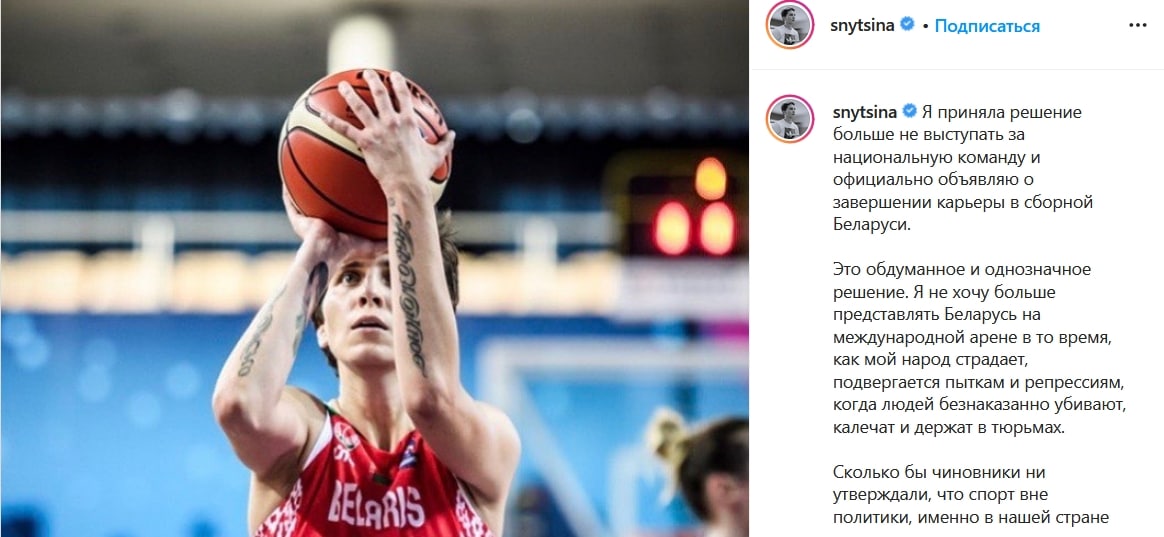Screen dimensions: 1164x537
Task: Click the verified badge in the caption
Action: click(909, 112)
